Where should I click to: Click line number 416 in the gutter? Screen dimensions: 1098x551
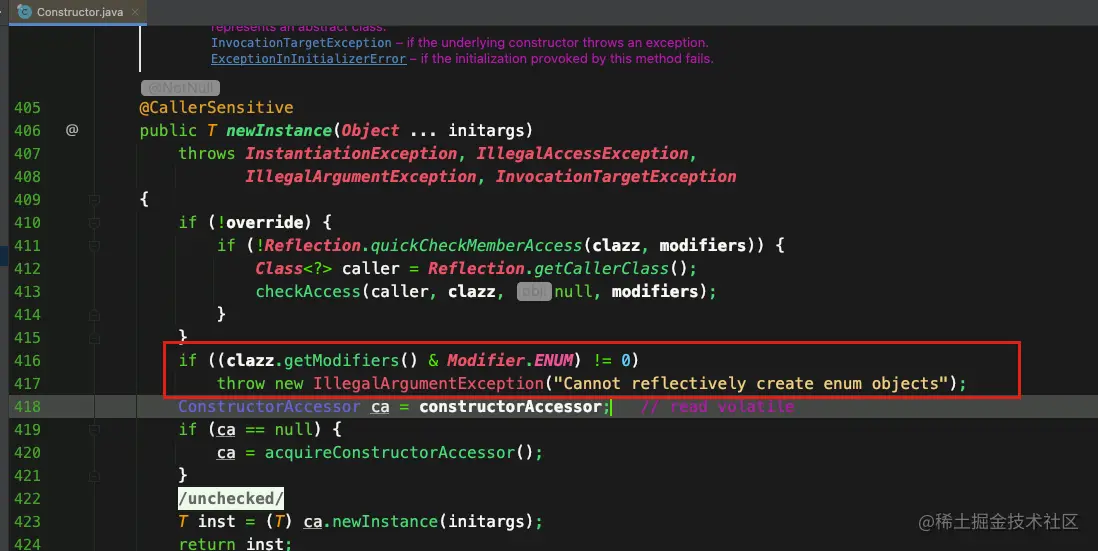coord(27,361)
